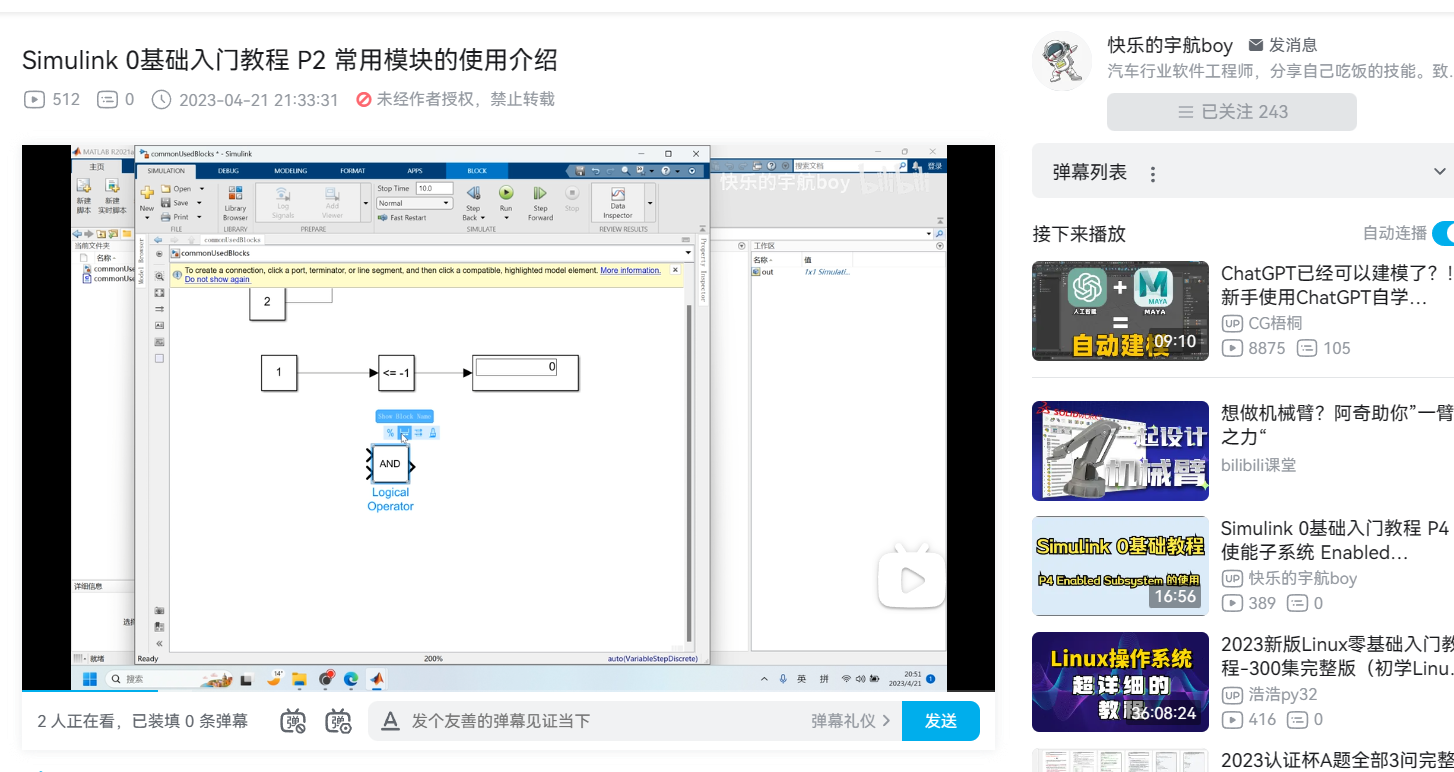
Task: Select the AND Logical Operator block
Action: 390,464
